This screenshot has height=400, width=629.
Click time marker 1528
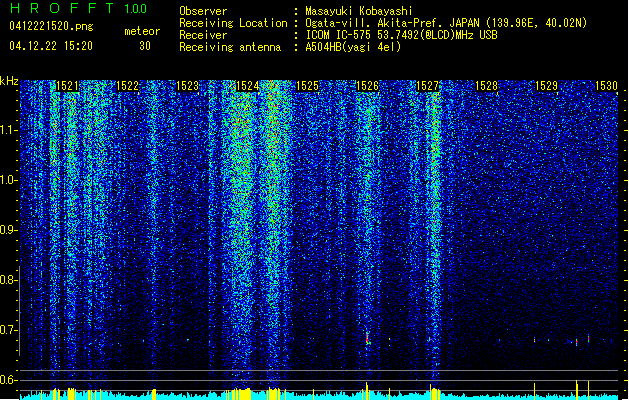coord(487,86)
